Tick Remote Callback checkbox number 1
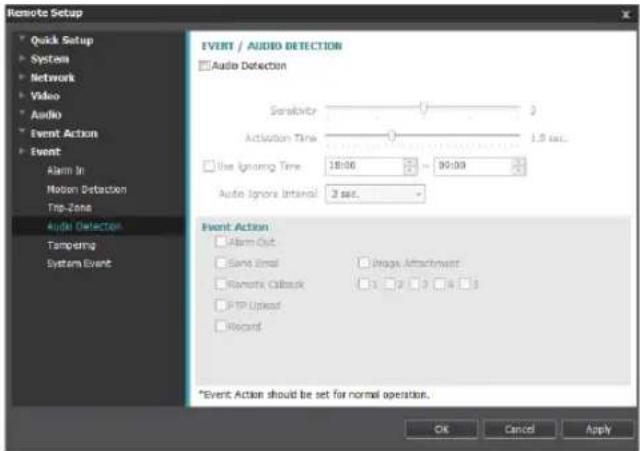 pos(363,284)
